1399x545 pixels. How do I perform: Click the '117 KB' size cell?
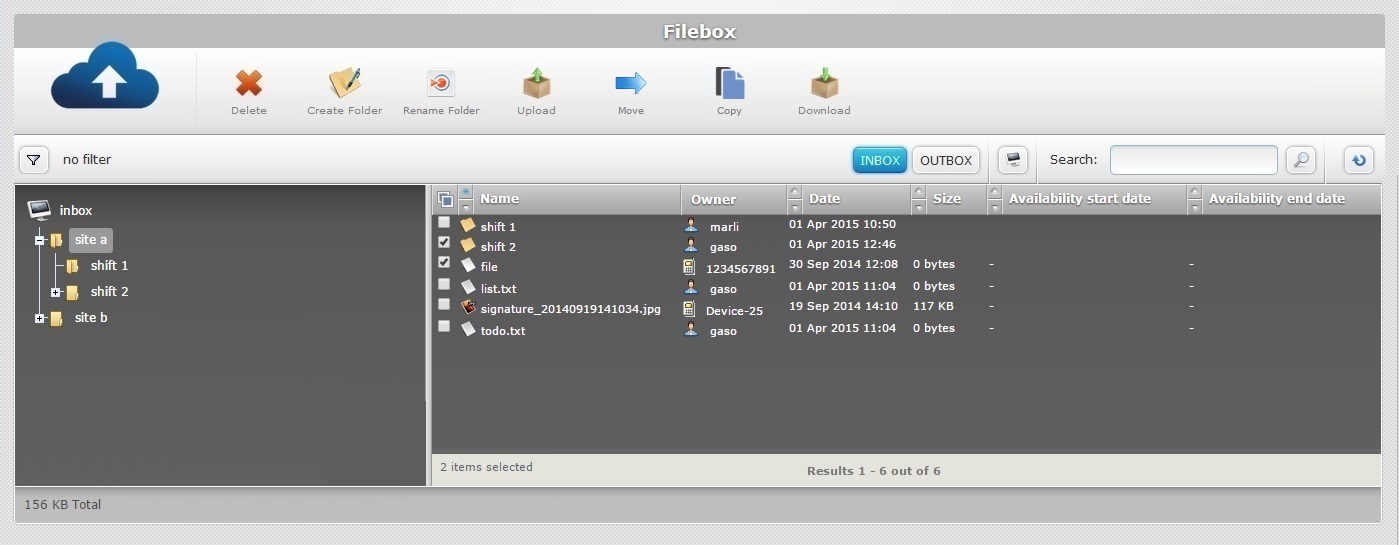point(933,306)
